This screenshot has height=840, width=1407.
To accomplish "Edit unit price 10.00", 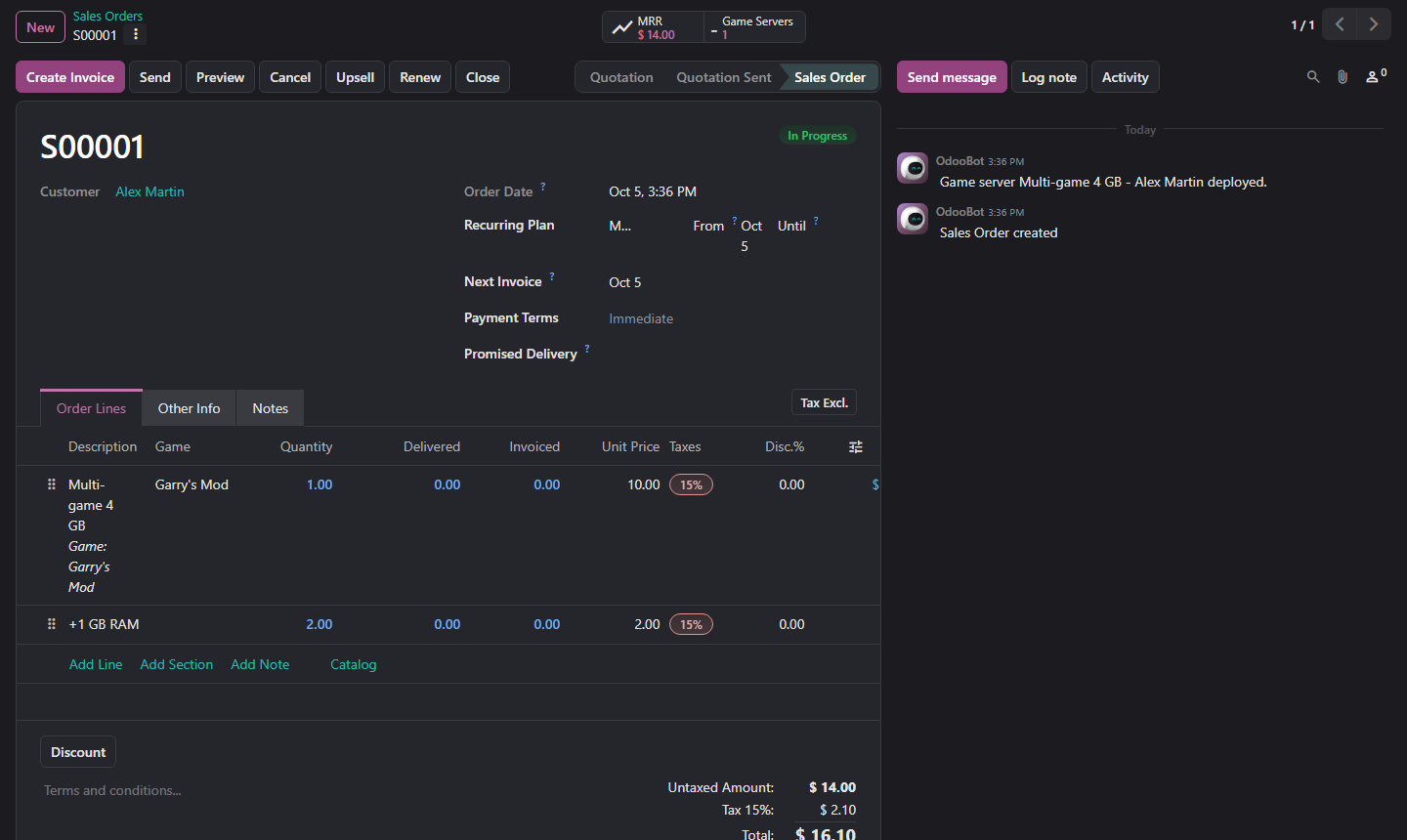I will pos(644,484).
